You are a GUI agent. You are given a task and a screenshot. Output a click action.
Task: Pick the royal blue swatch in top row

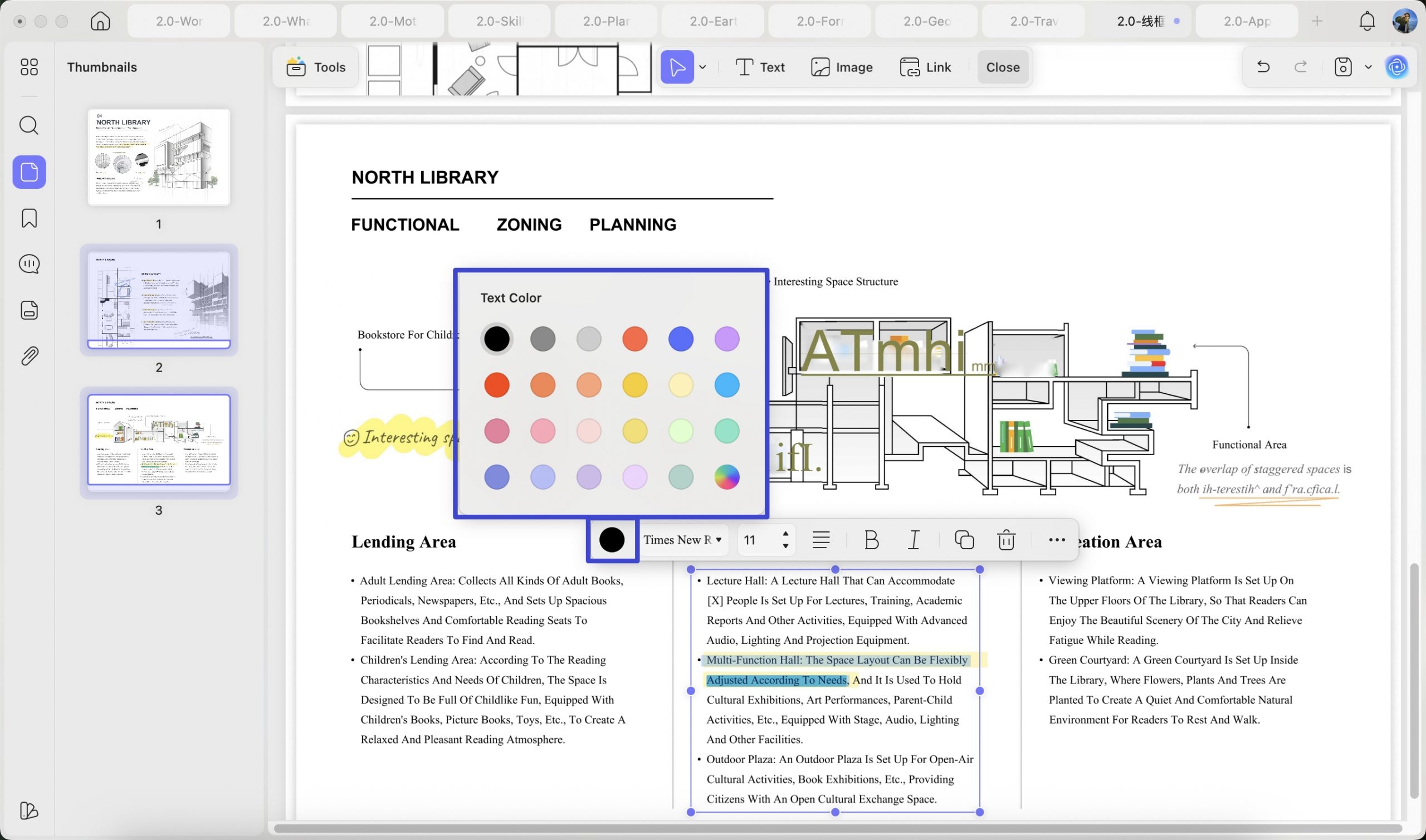tap(681, 339)
